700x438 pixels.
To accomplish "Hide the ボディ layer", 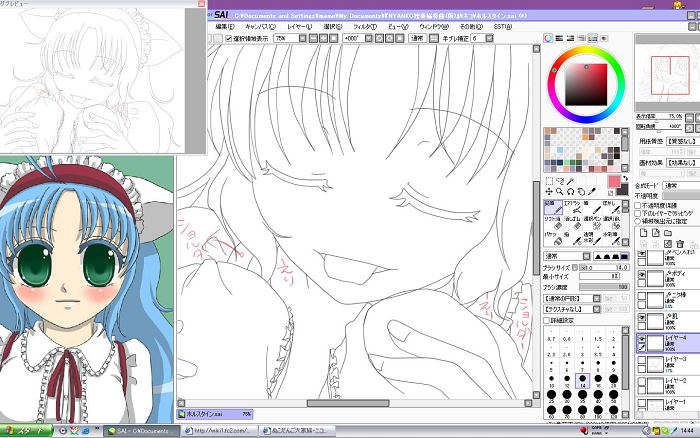I will [642, 274].
